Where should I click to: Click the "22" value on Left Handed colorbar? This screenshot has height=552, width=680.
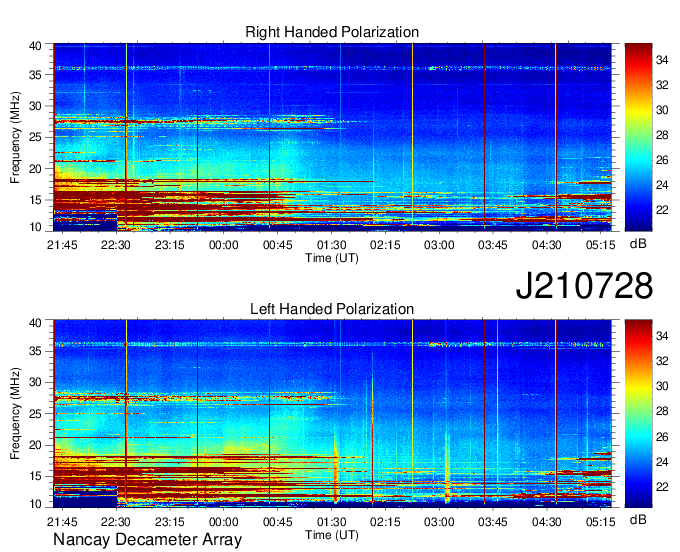662,487
